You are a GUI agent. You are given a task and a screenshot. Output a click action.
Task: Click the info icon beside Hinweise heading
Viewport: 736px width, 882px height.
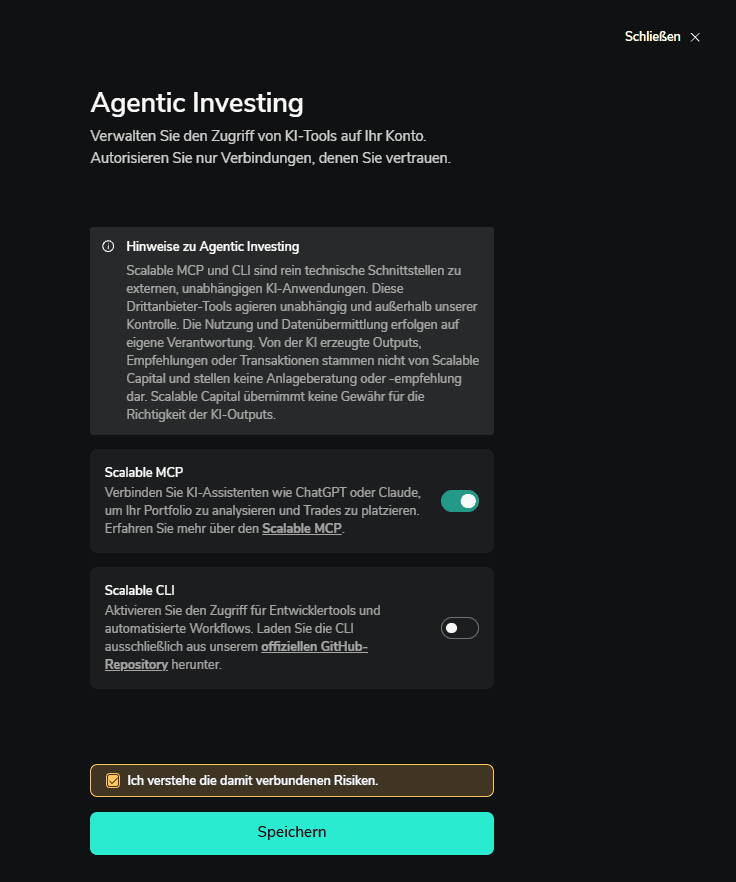(x=108, y=246)
